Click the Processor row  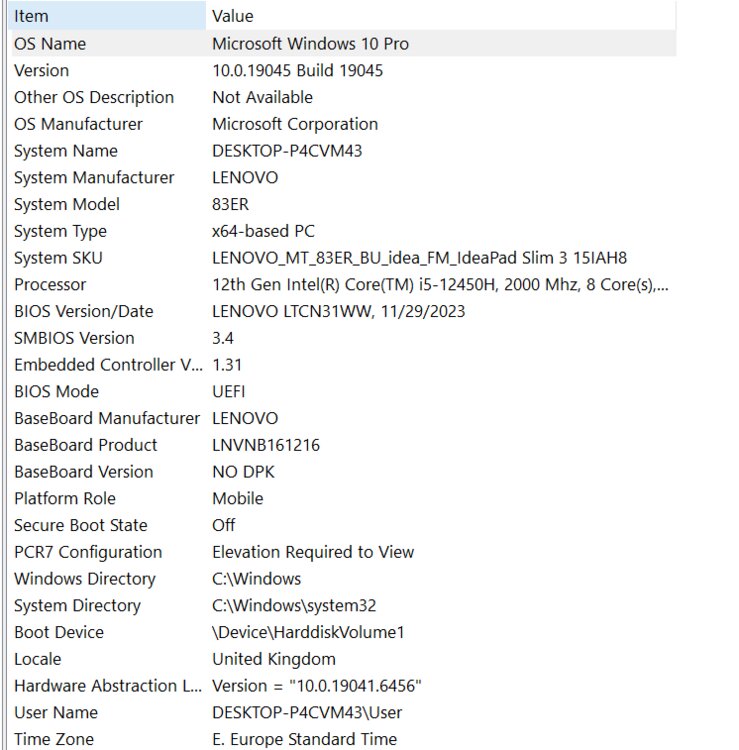coord(50,285)
